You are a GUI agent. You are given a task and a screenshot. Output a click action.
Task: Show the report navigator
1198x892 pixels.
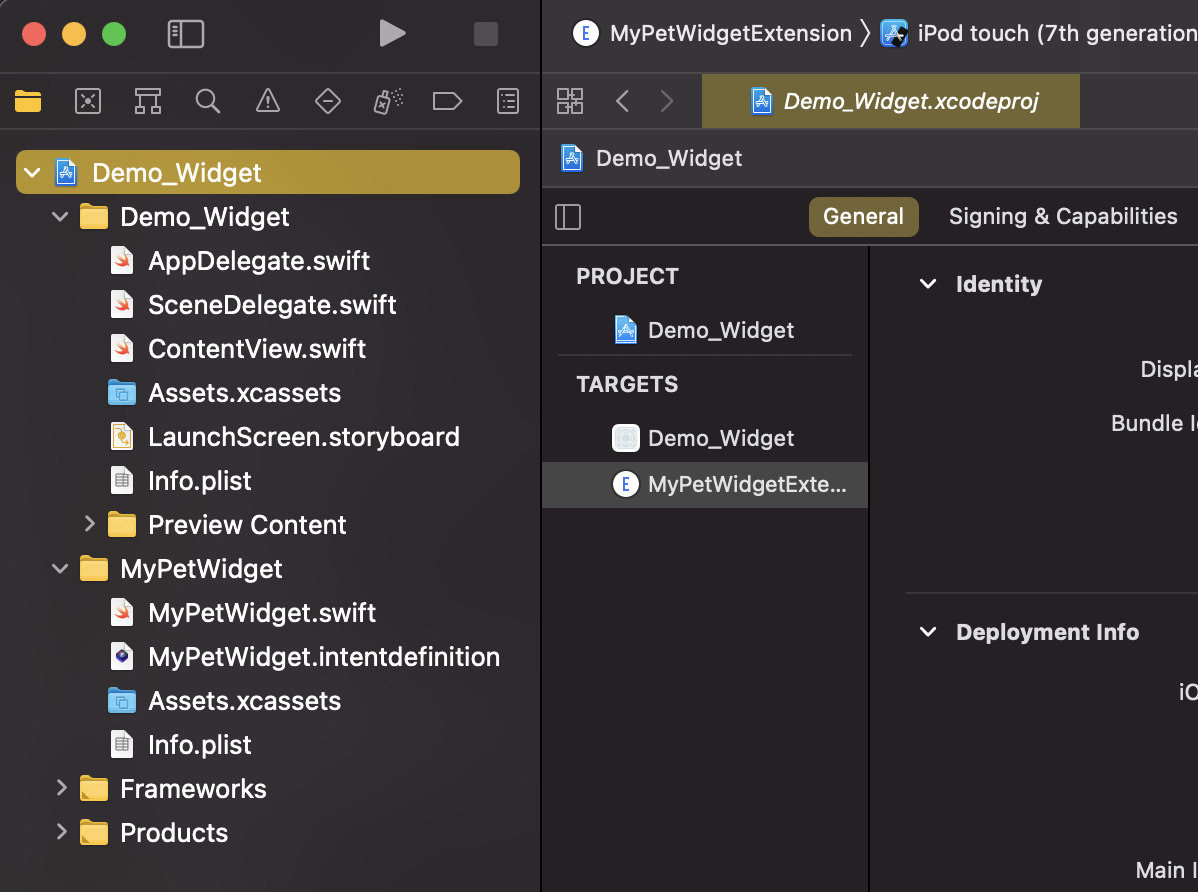[x=508, y=100]
